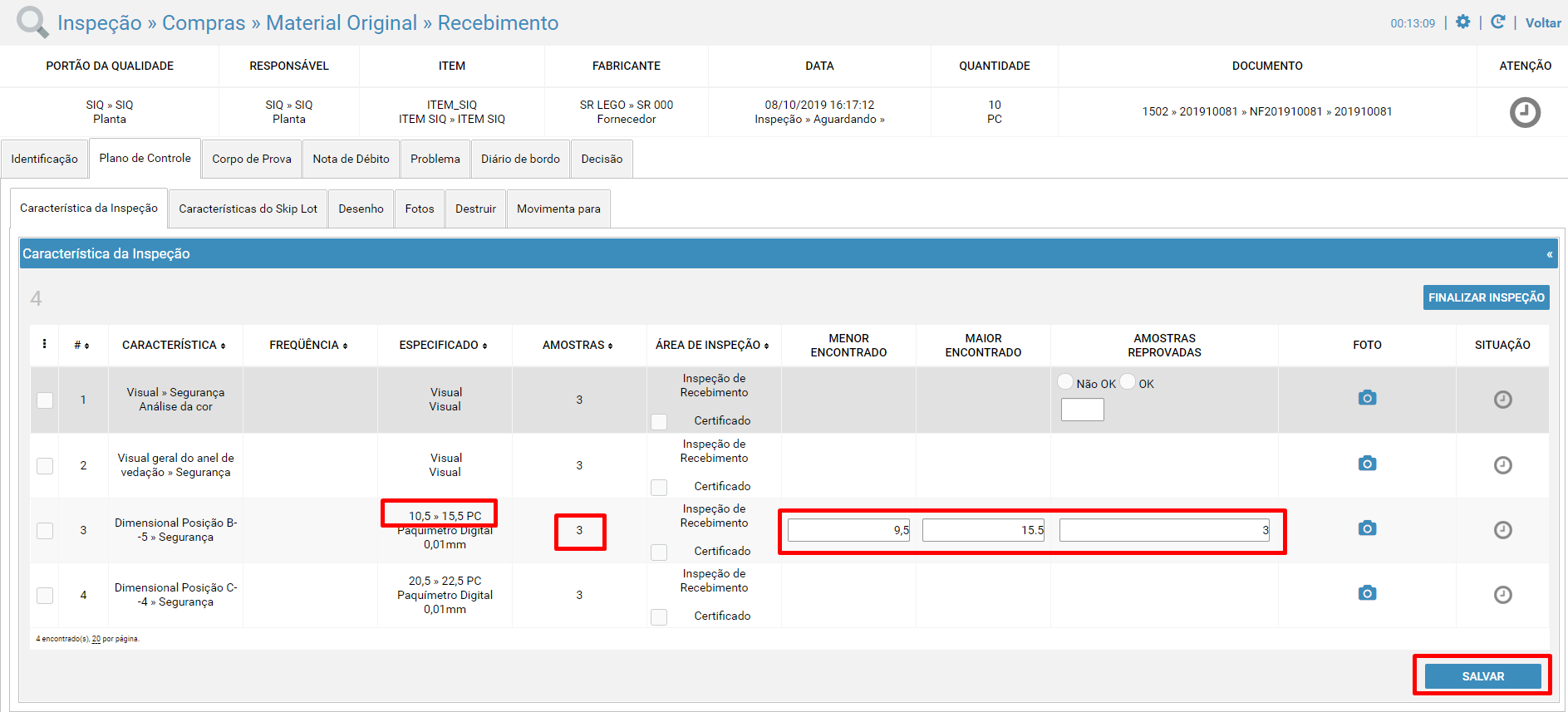Tick Certificado checkbox in row 4

point(659,616)
